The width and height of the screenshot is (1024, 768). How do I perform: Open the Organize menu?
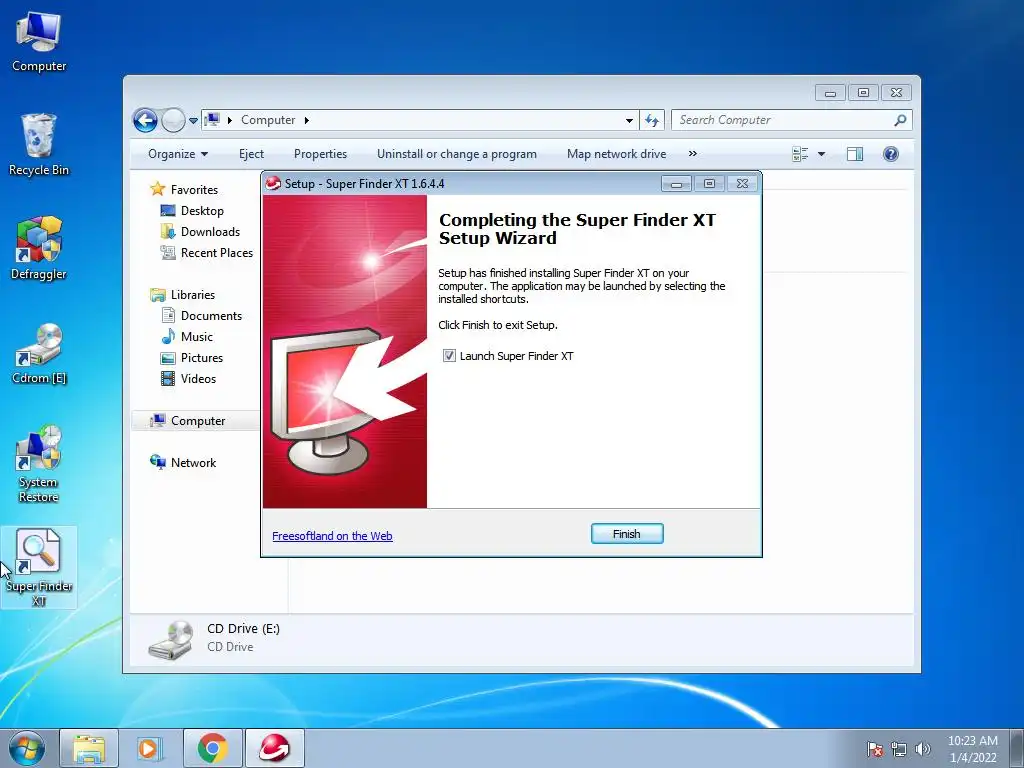[x=178, y=154]
